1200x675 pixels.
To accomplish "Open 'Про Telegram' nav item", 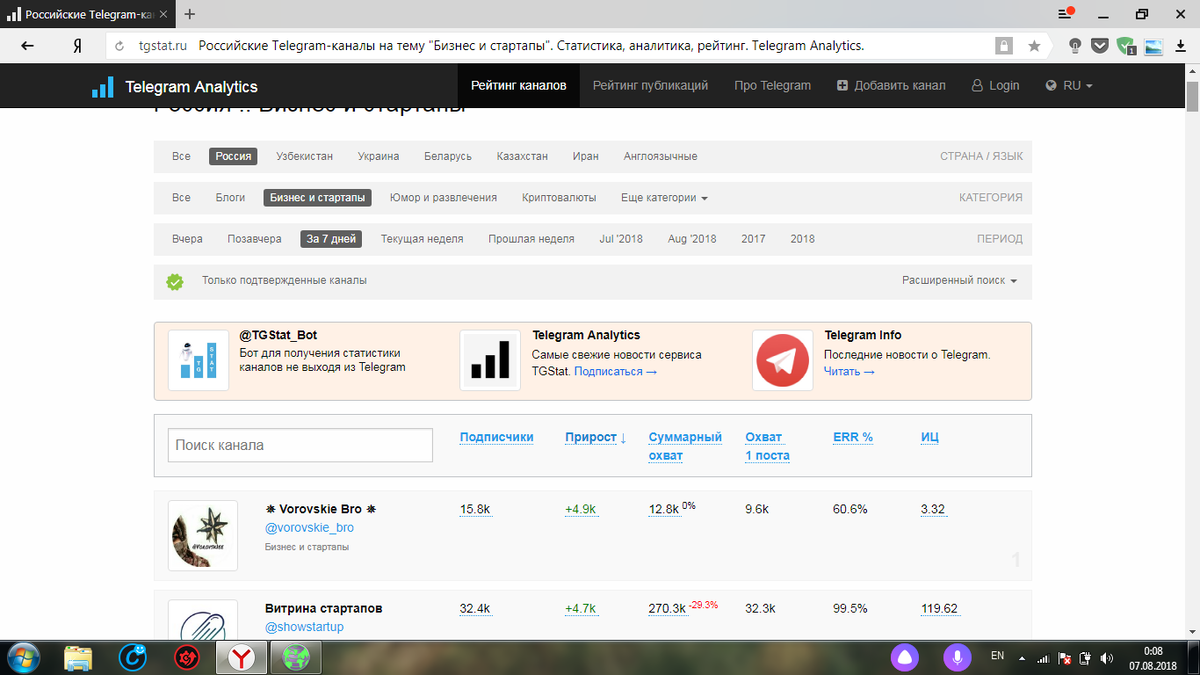I will 772,86.
